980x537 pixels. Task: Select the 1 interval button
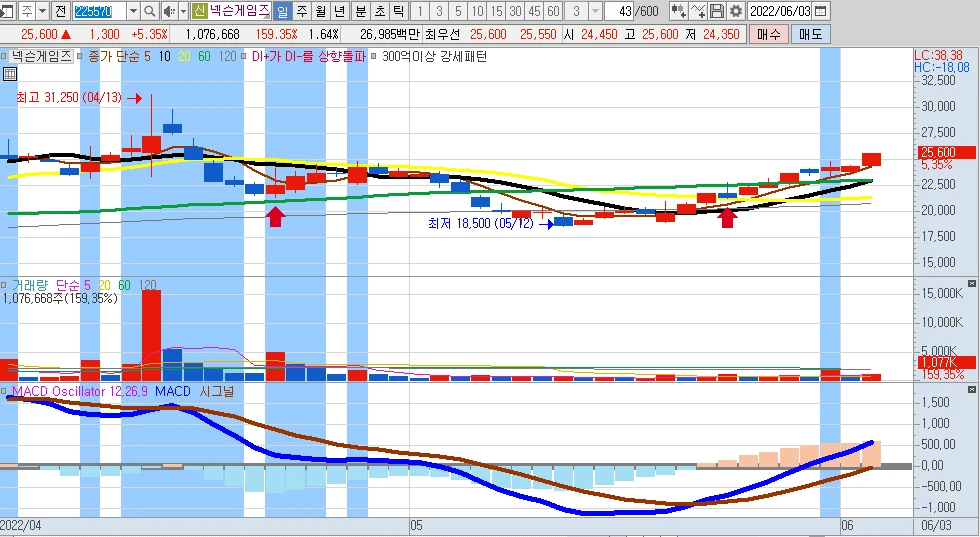(420, 11)
